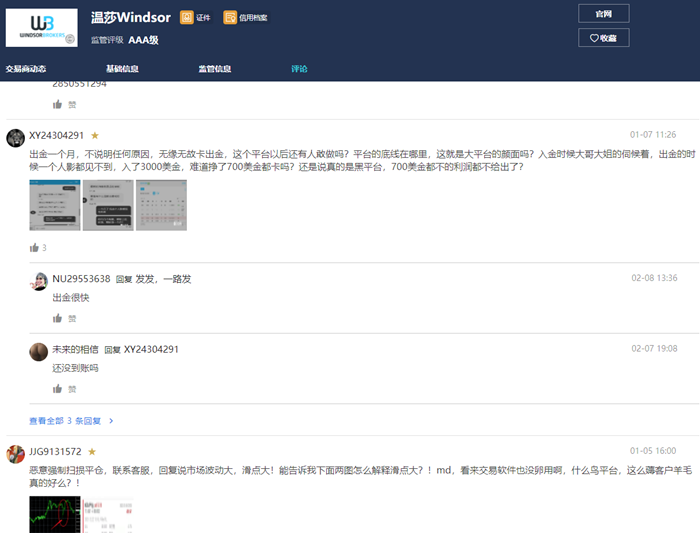
Task: Open first screenshot thumbnail in XY24304291's comment
Action: 55,205
